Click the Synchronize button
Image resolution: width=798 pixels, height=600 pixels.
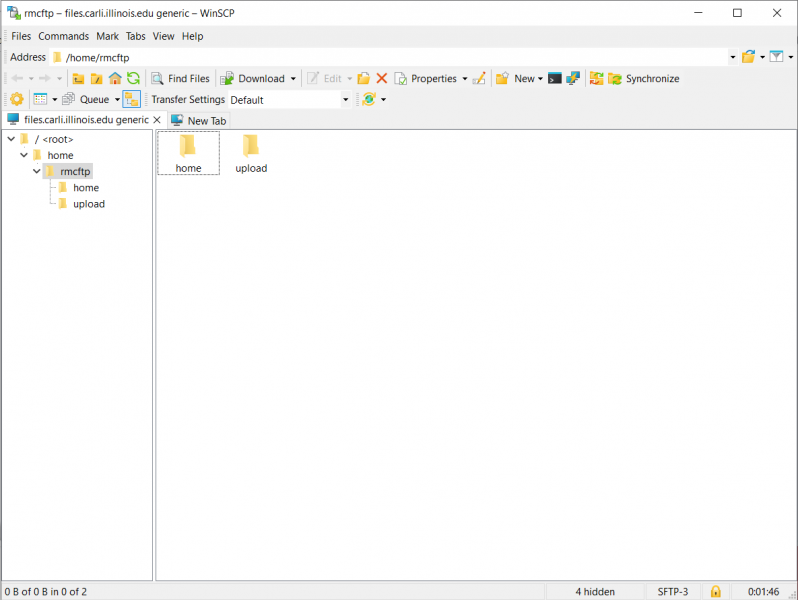643,79
